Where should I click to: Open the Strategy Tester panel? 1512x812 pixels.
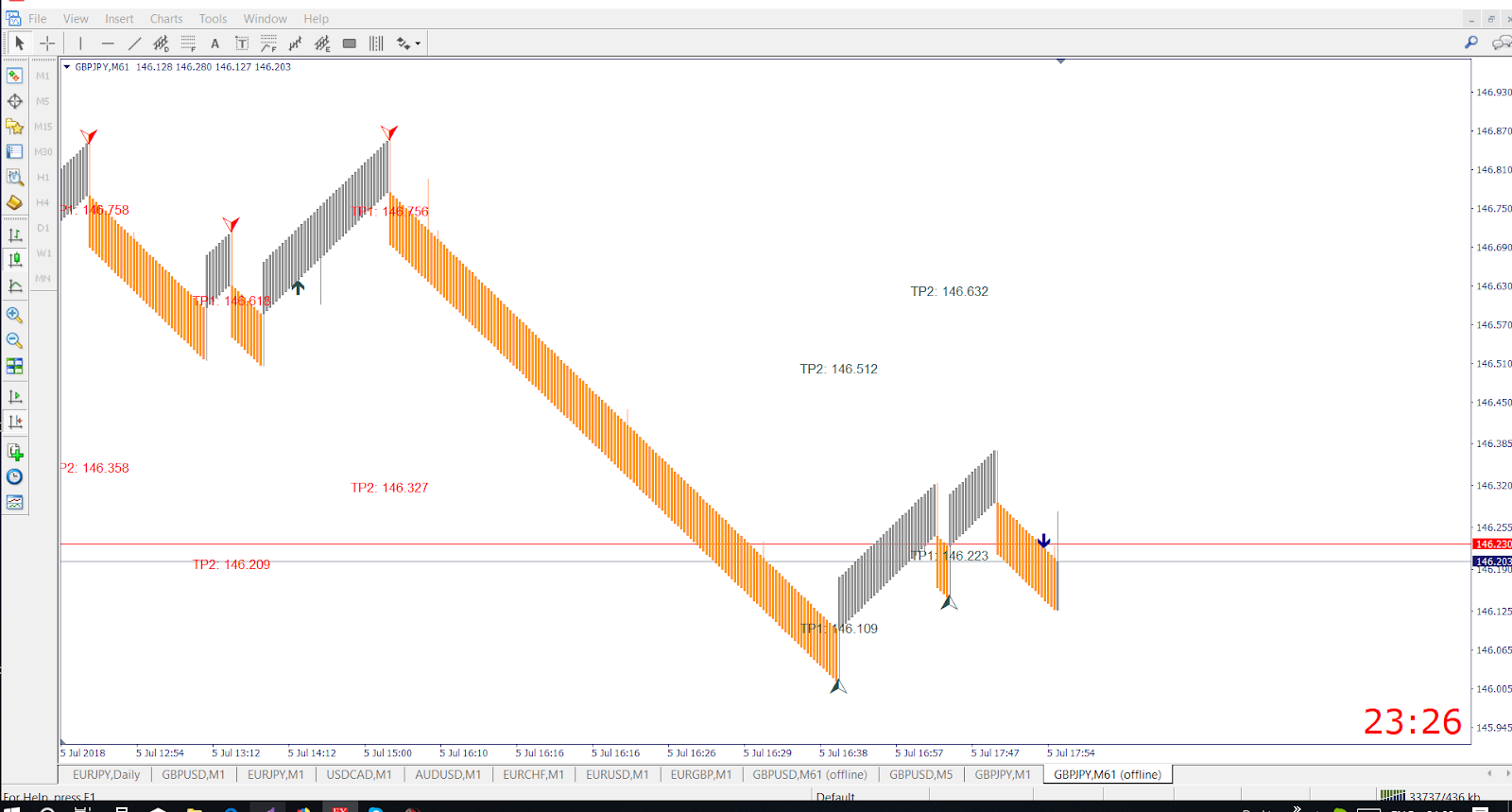pyautogui.click(x=14, y=177)
